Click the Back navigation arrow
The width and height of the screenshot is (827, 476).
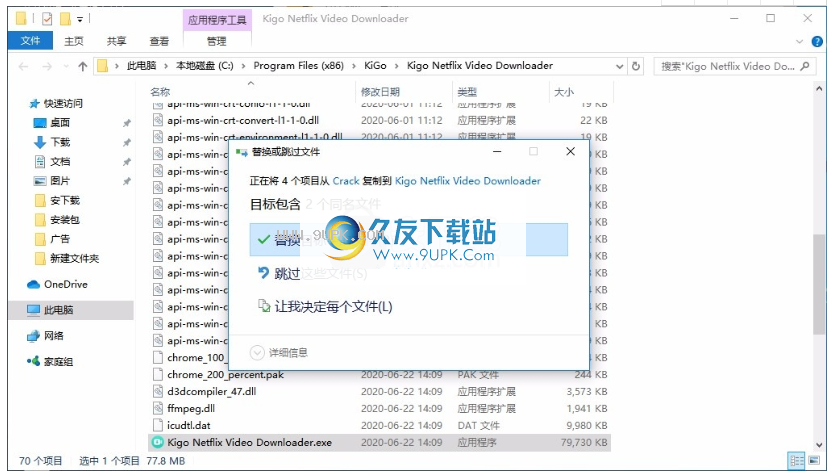23,66
